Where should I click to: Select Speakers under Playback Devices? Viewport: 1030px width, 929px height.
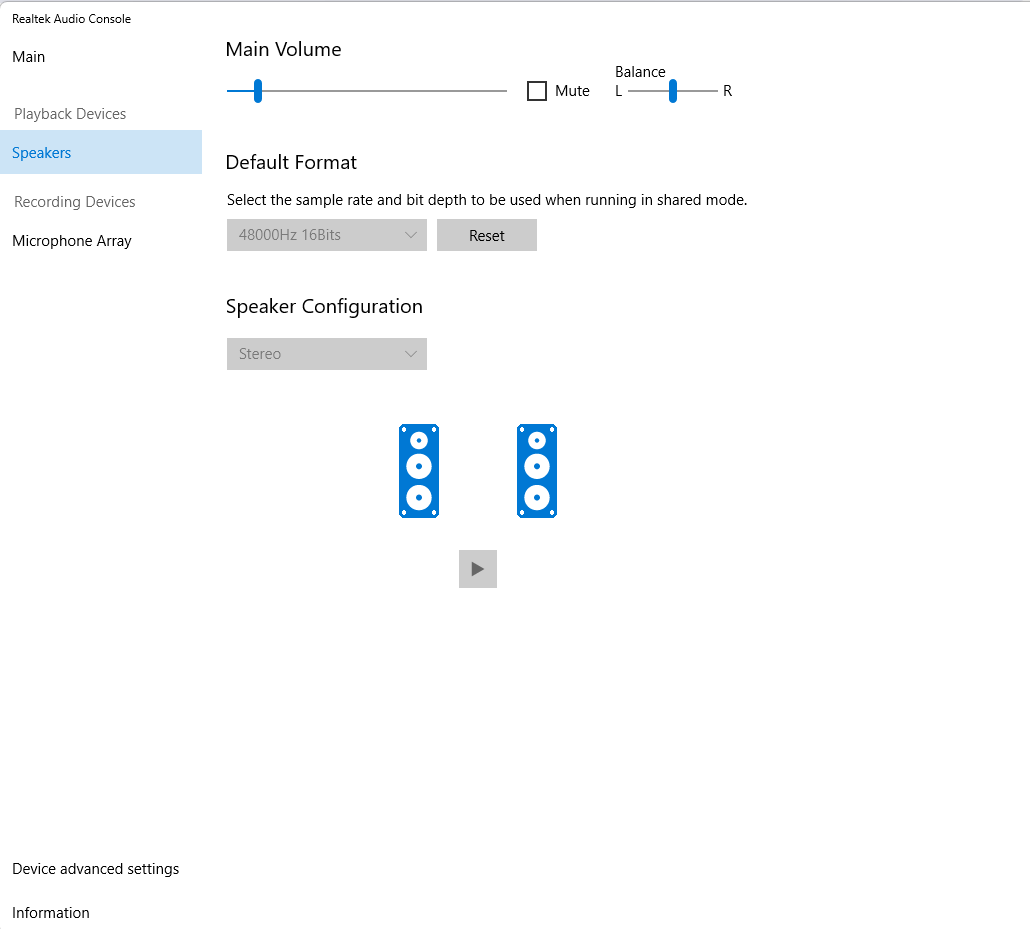click(x=42, y=153)
